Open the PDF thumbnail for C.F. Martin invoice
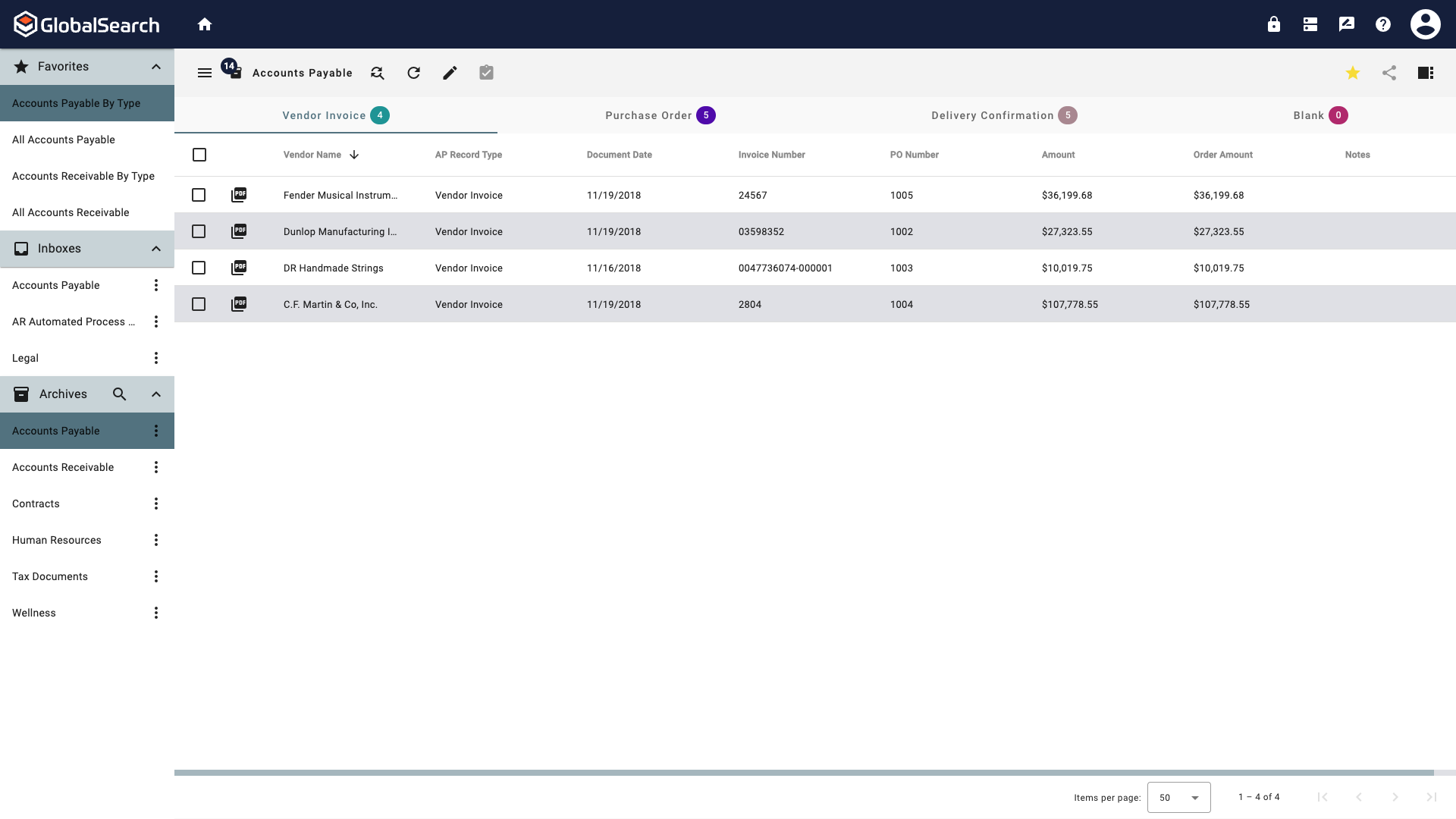 (x=239, y=304)
